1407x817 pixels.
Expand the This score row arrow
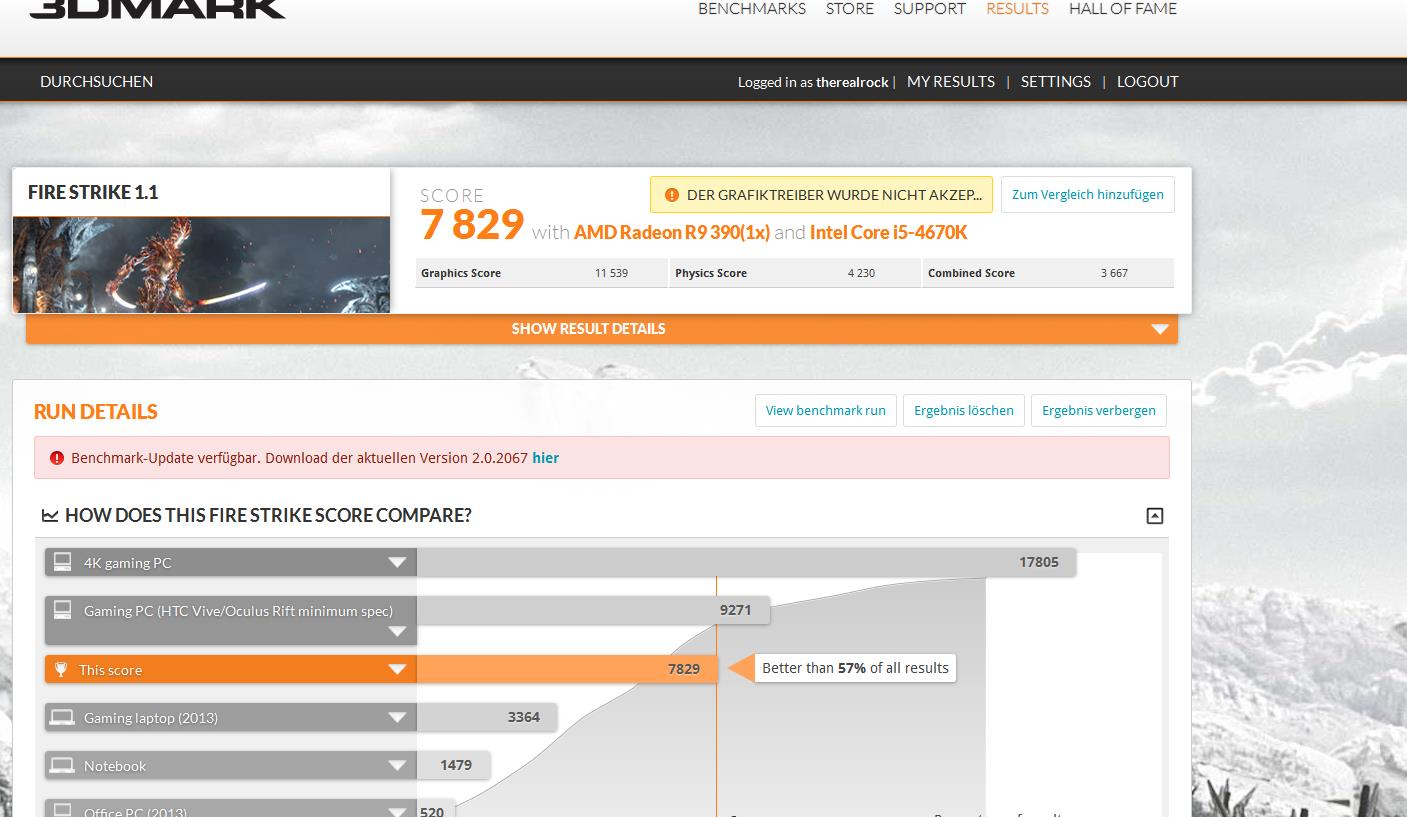[397, 670]
